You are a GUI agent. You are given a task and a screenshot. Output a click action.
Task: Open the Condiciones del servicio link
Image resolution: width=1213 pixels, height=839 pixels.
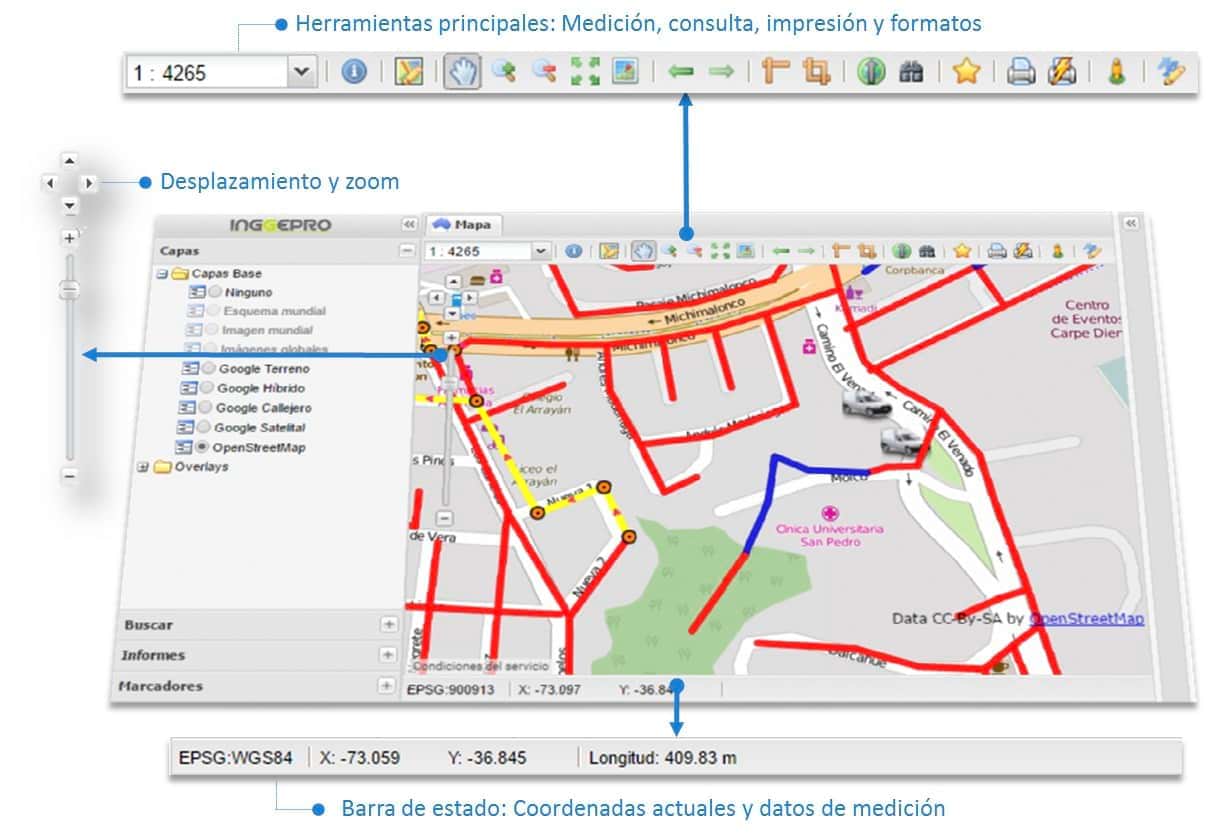click(480, 666)
